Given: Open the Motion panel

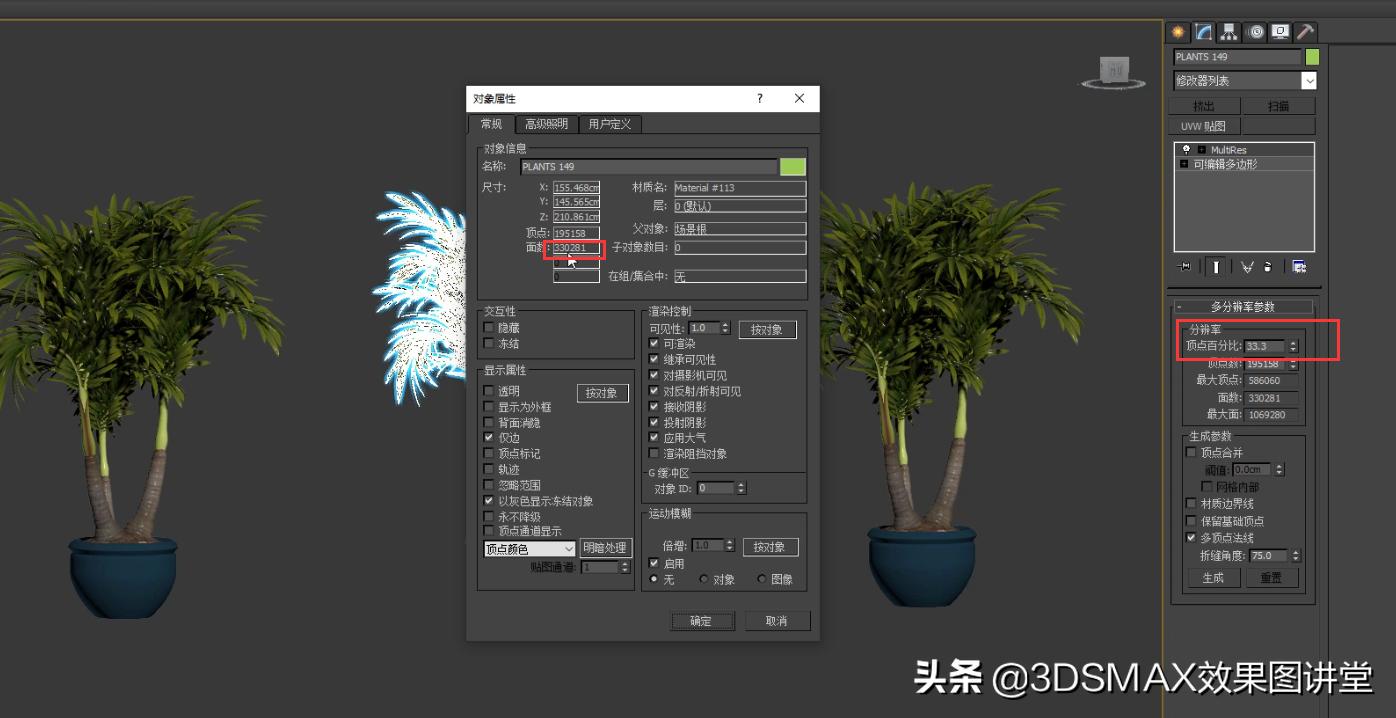Looking at the screenshot, I should [1254, 31].
